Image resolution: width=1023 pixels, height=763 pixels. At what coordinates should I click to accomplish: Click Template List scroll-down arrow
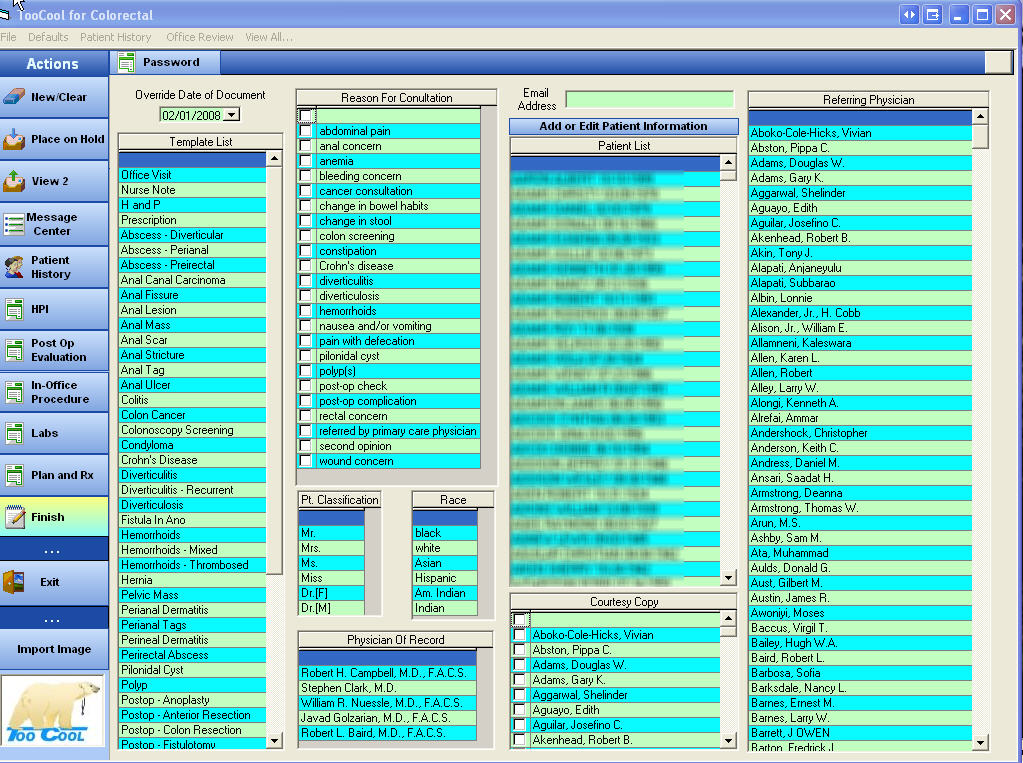click(x=275, y=741)
